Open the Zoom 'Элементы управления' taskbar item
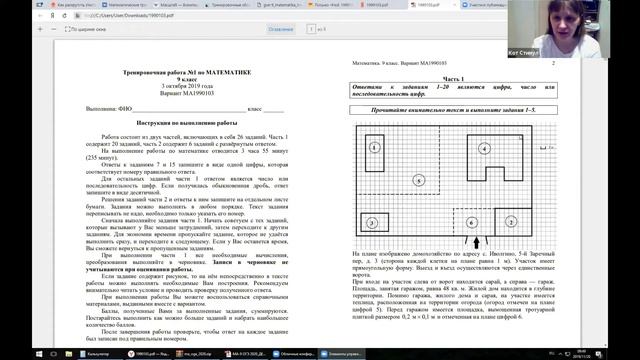This screenshot has width=640, height=360. [342, 354]
